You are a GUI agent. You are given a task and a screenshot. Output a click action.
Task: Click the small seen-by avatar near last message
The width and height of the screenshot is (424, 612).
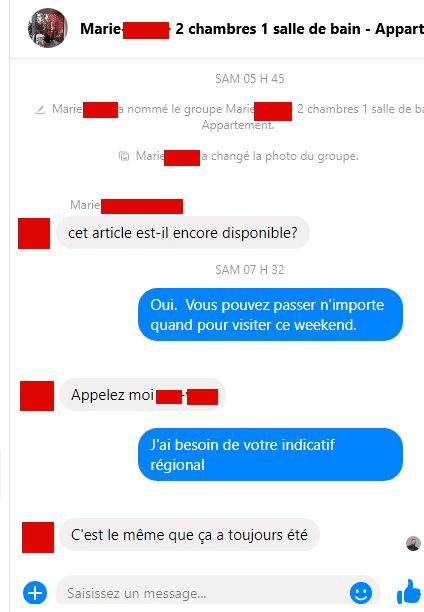pos(413,543)
